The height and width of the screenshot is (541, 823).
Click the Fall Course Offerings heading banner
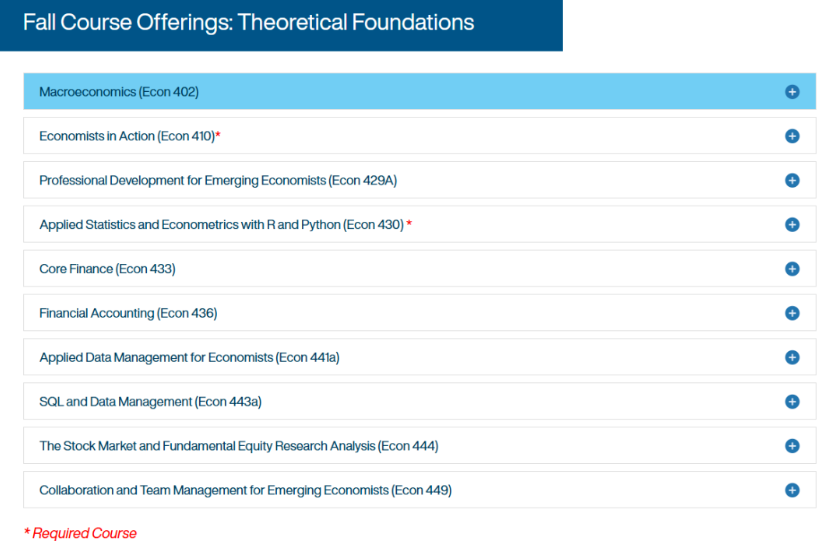click(248, 22)
